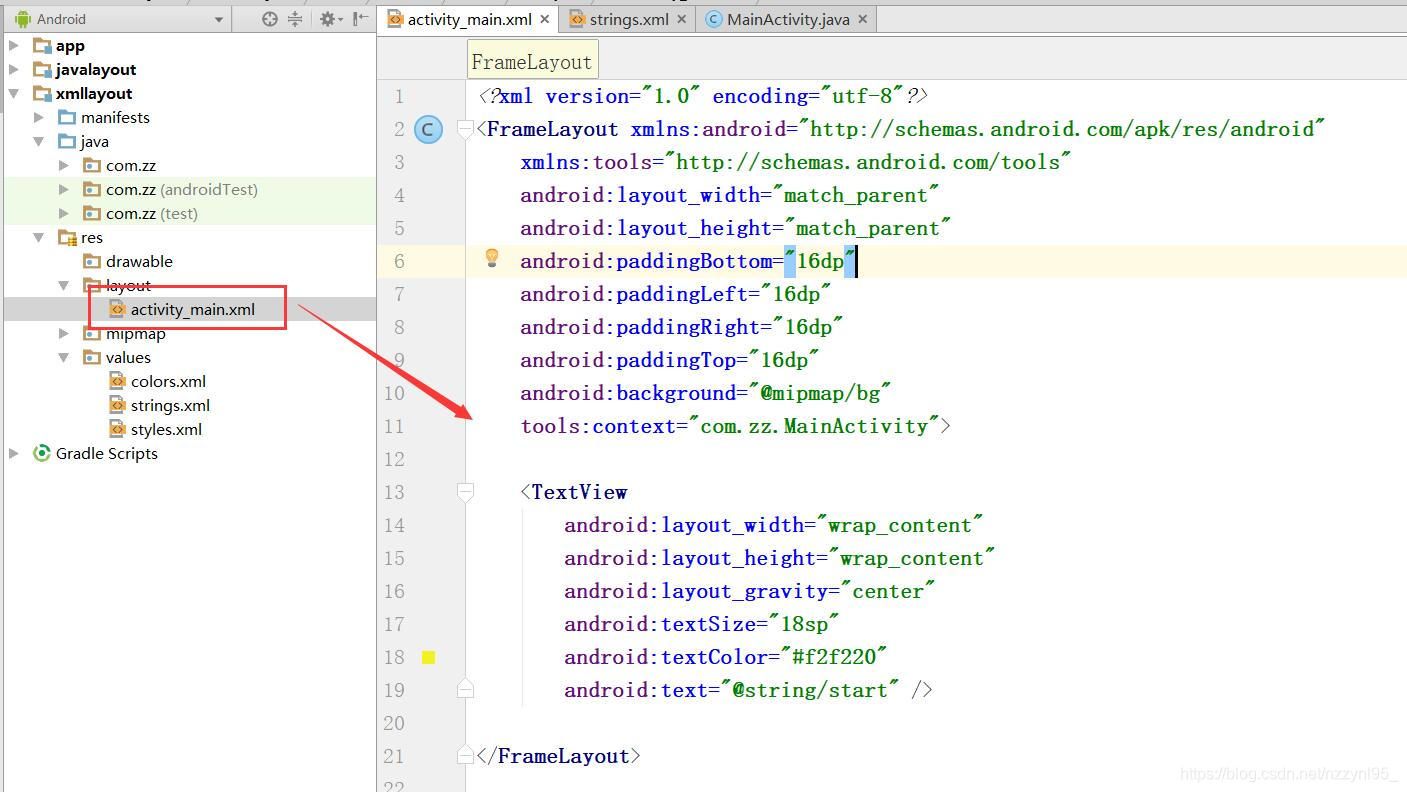Viewport: 1407px width, 792px height.
Task: Select the javalayout module
Action: click(x=96, y=69)
